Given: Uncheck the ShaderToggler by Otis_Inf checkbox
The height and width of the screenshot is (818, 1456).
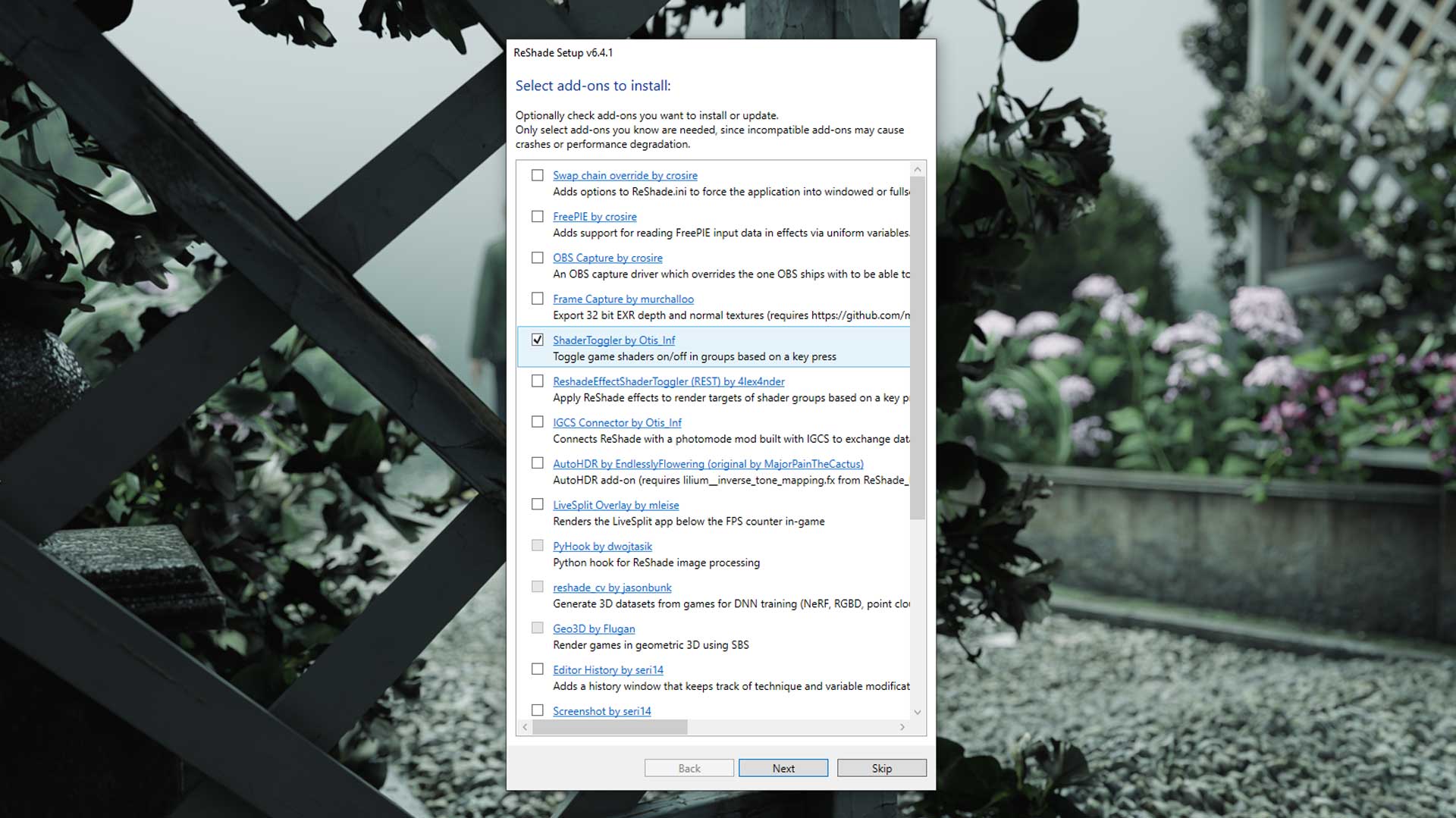Looking at the screenshot, I should click(x=538, y=340).
